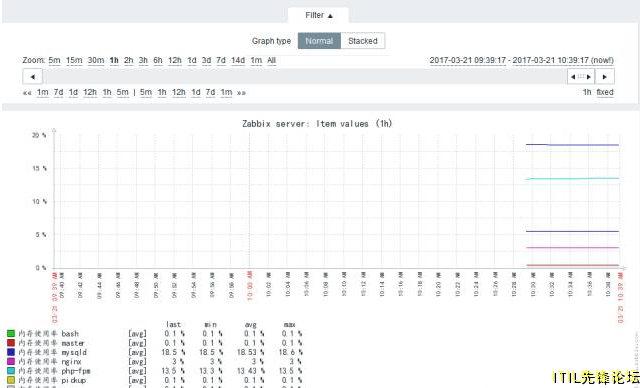Grab the time scrollbar handle
Image resolution: width=640 pixels, height=388 pixels.
tap(581, 77)
